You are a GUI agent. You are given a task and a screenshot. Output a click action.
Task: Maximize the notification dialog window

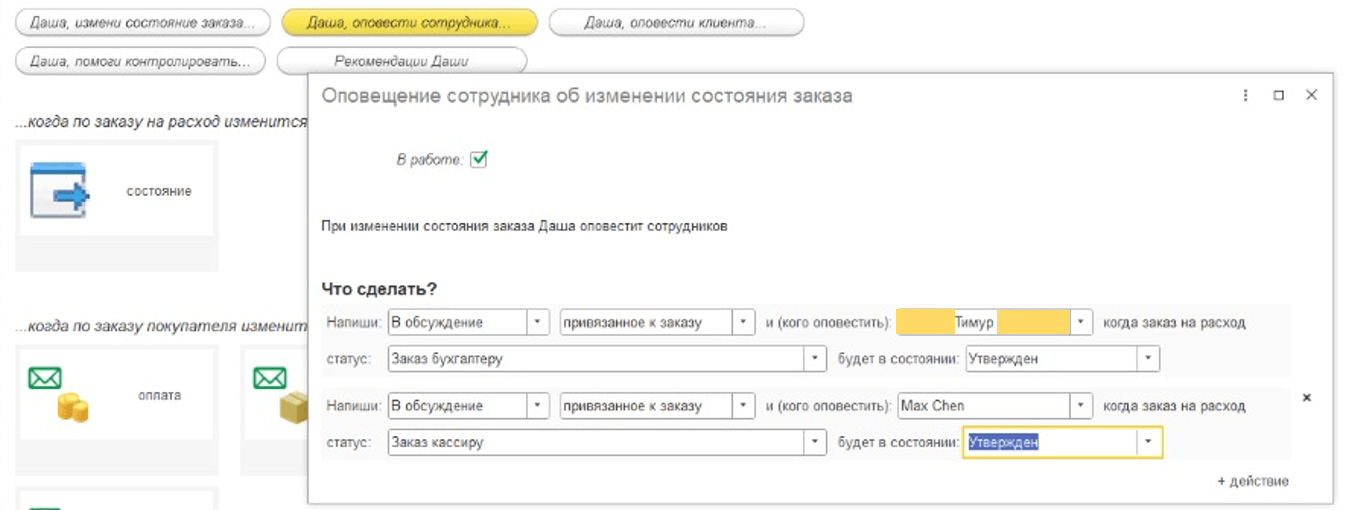[x=1278, y=95]
